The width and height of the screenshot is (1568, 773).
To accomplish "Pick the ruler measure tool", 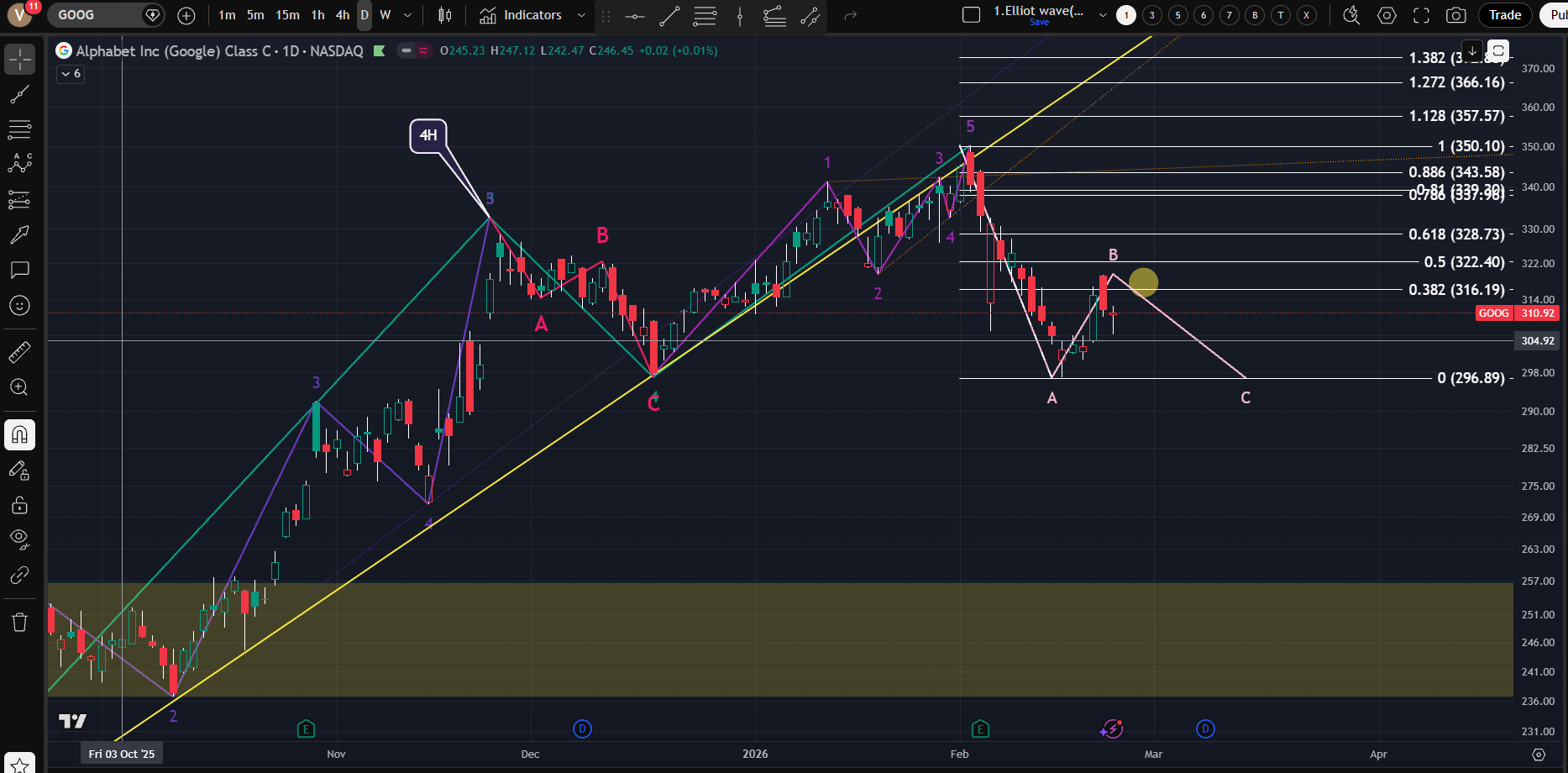I will click(x=19, y=352).
